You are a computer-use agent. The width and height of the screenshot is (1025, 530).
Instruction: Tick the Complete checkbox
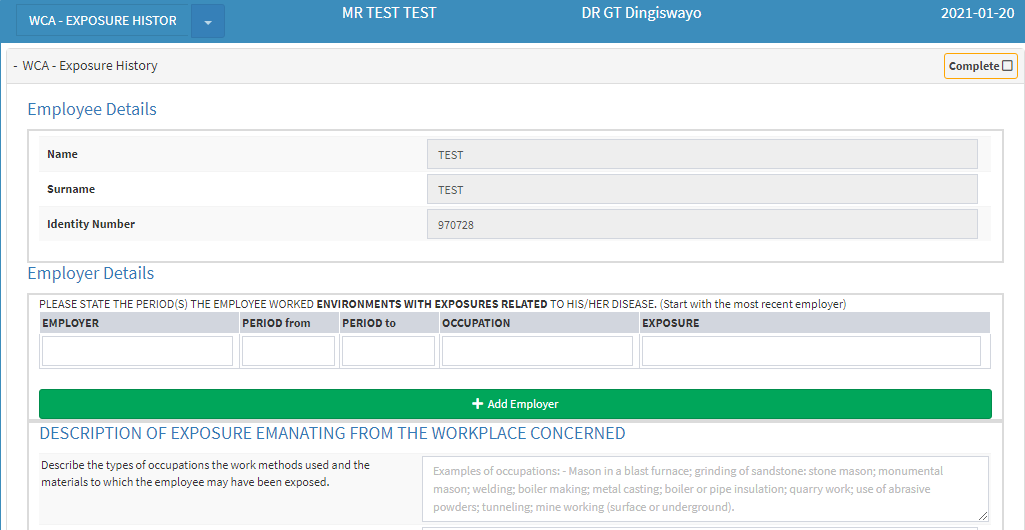pos(1007,66)
